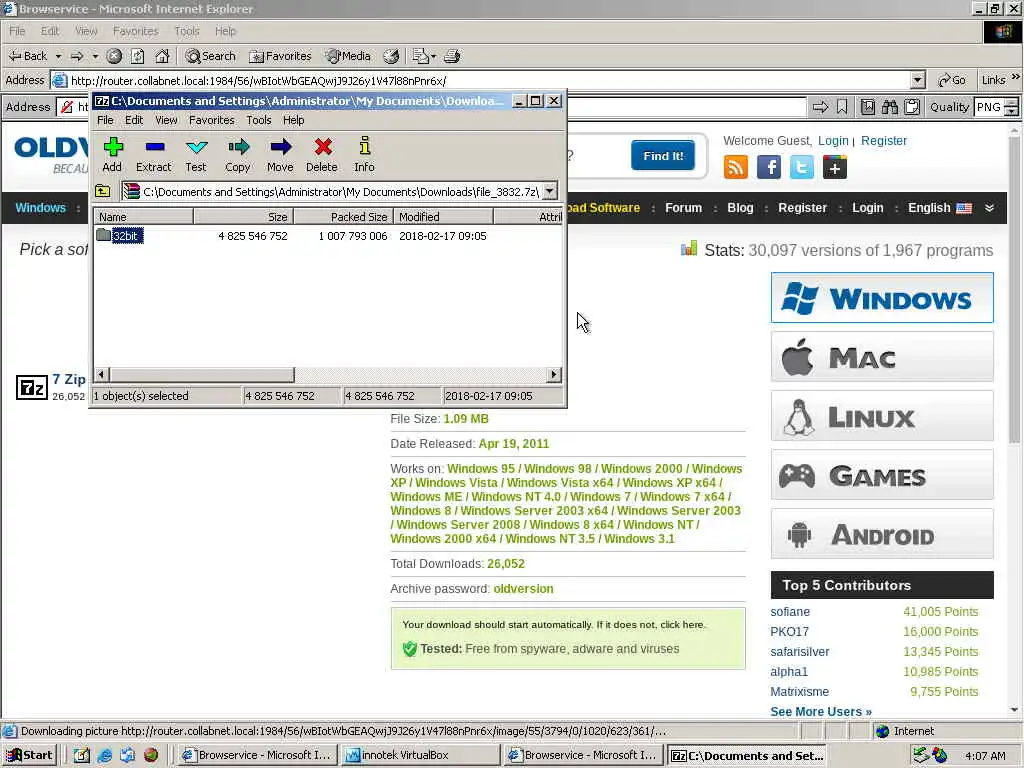The width and height of the screenshot is (1024, 768).
Task: Click the Move toolbar icon
Action: 280,155
